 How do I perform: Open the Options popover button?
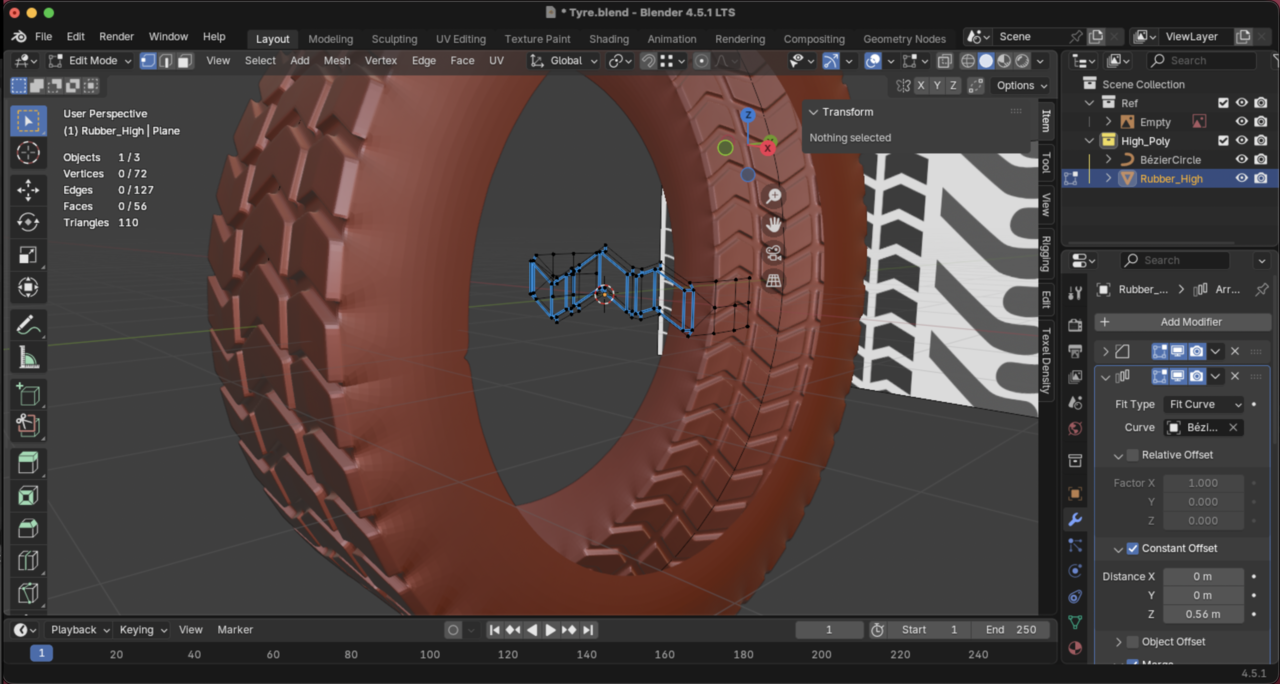(1021, 85)
